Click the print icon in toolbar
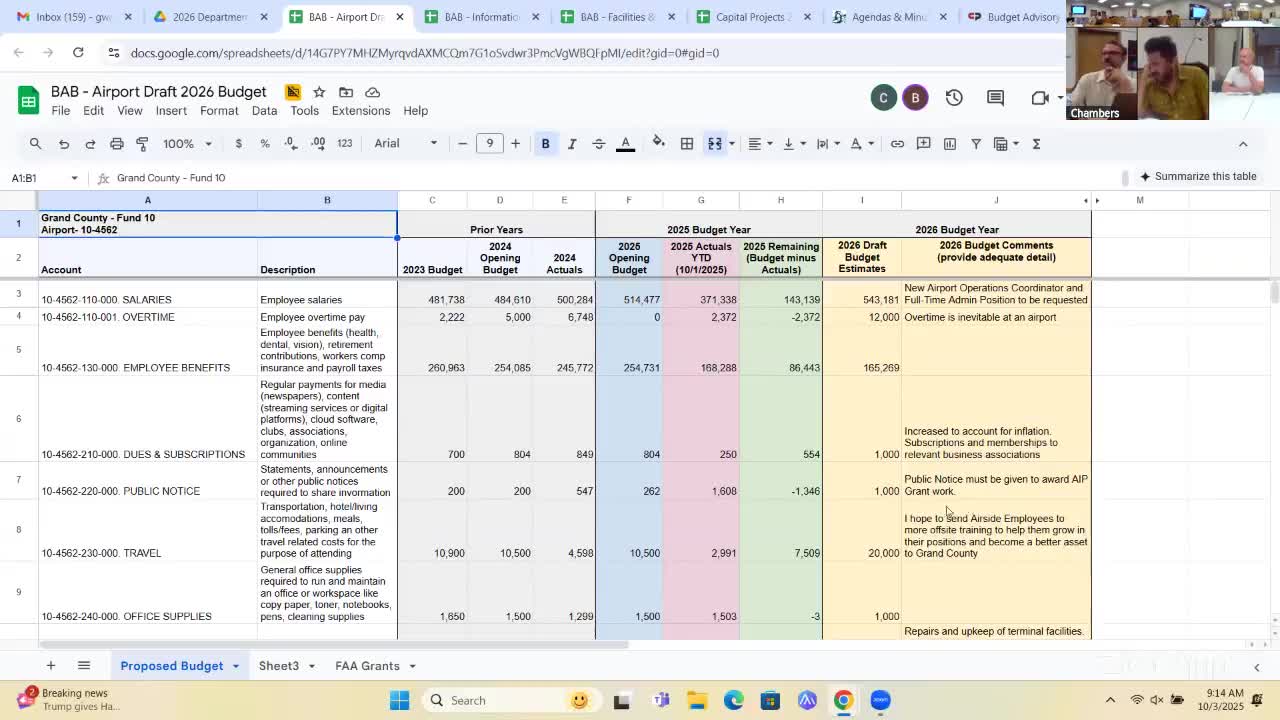This screenshot has width=1280, height=720. pos(116,144)
